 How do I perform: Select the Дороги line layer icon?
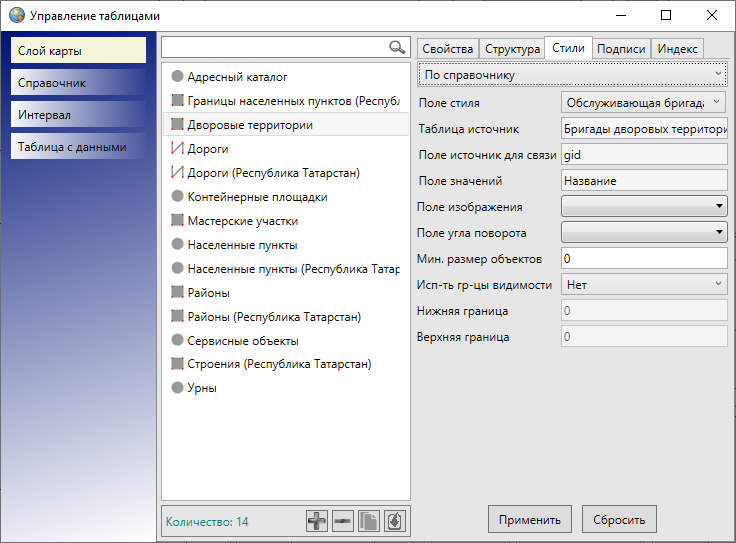pos(177,149)
